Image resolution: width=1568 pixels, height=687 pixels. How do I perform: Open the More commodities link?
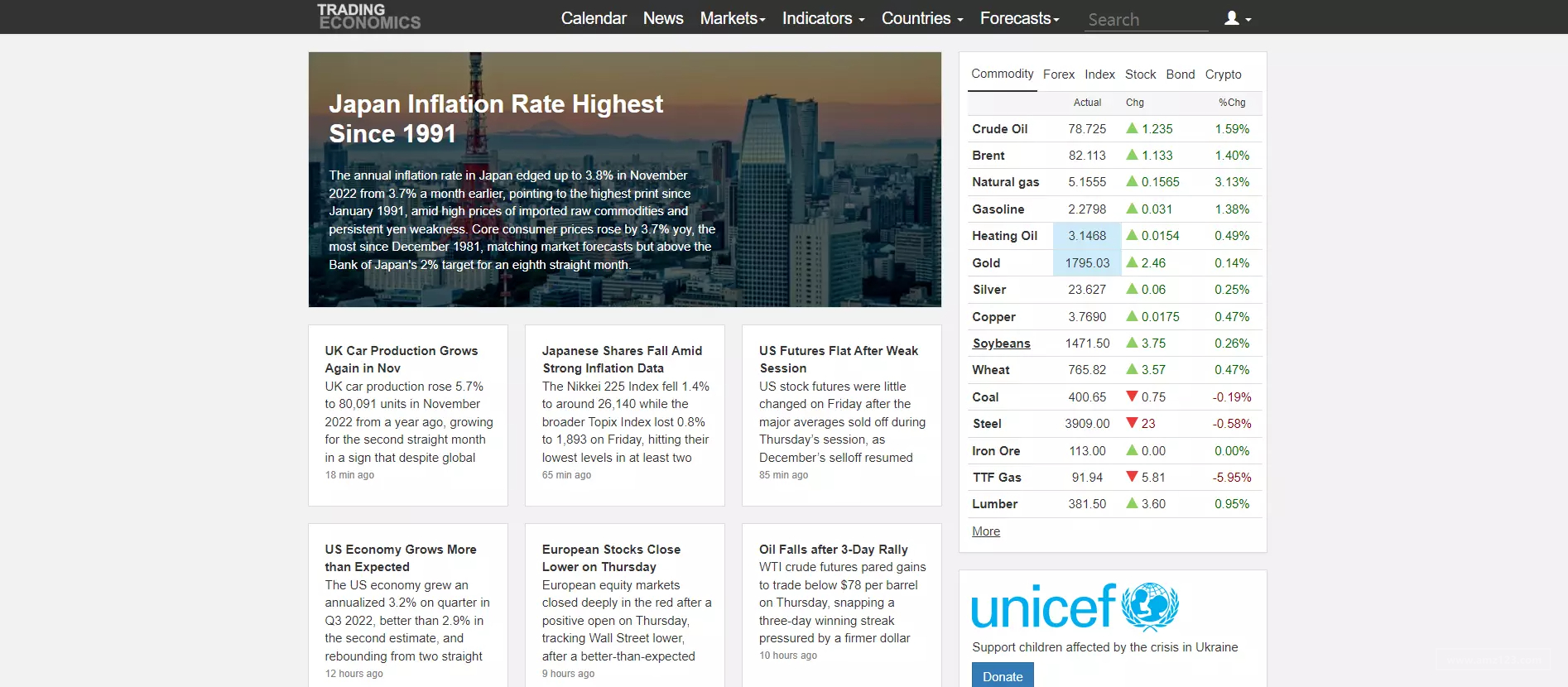(x=986, y=531)
